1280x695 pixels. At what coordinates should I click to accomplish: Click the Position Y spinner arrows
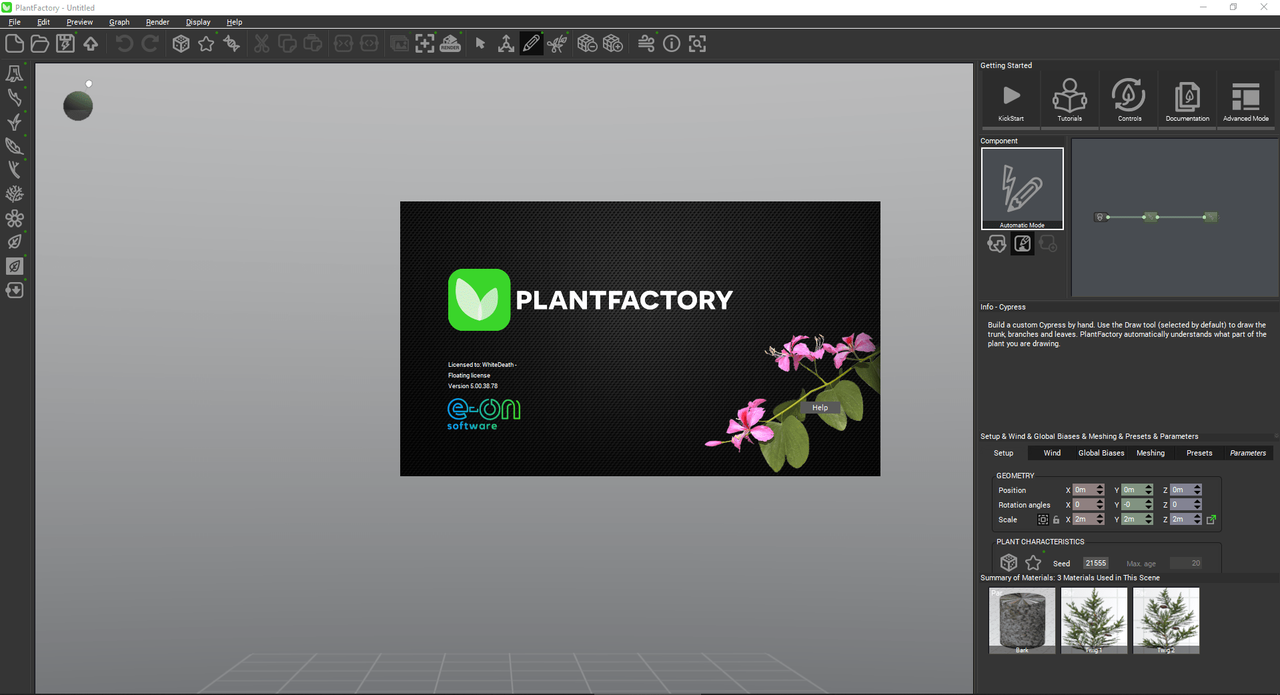[1150, 490]
